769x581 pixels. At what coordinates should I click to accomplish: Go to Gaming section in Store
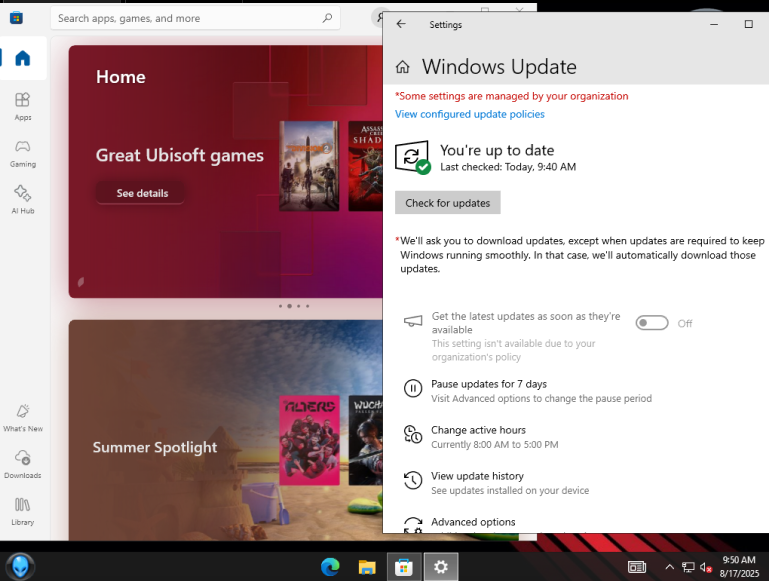(x=23, y=153)
